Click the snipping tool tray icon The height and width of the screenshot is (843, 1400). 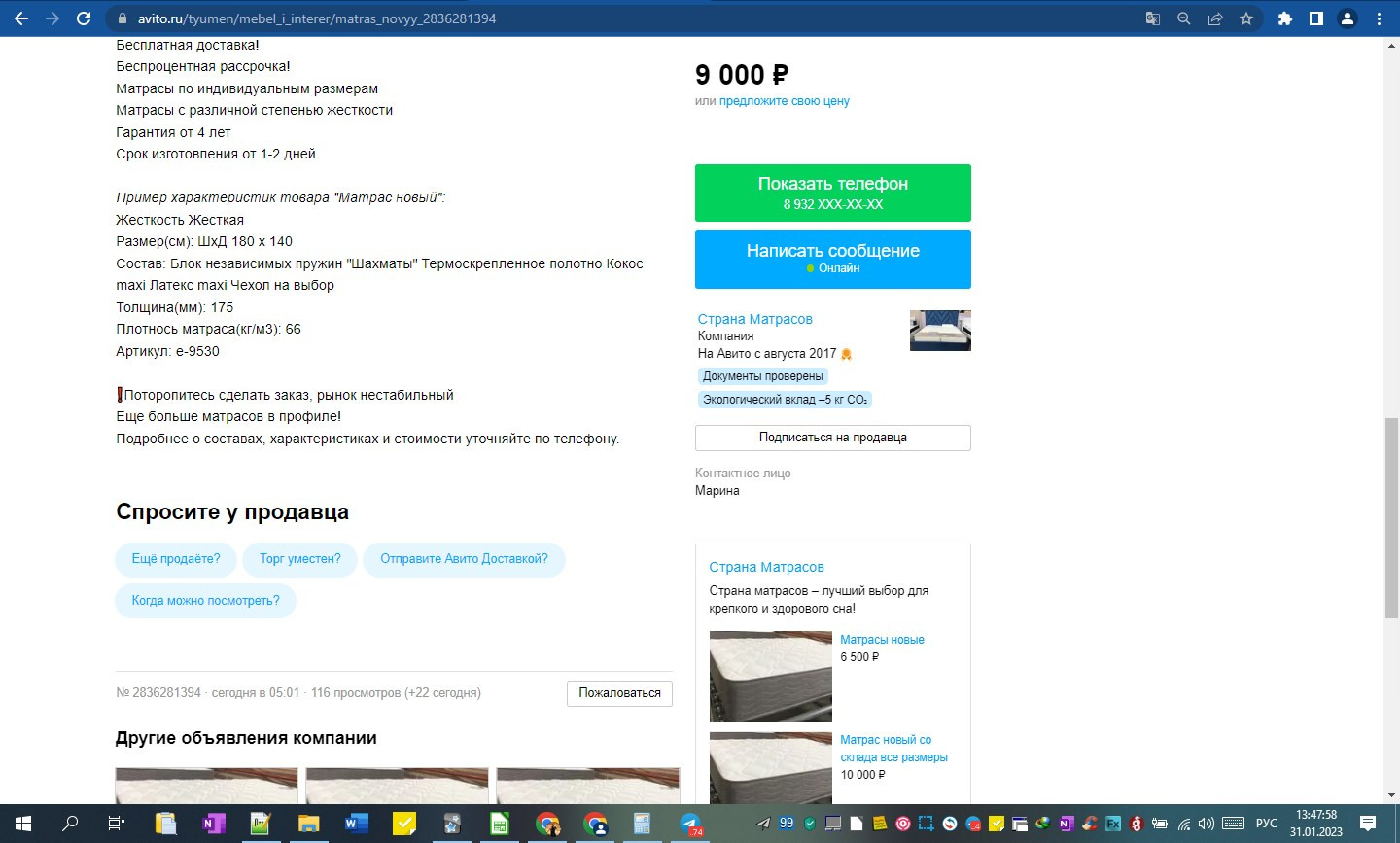point(926,824)
